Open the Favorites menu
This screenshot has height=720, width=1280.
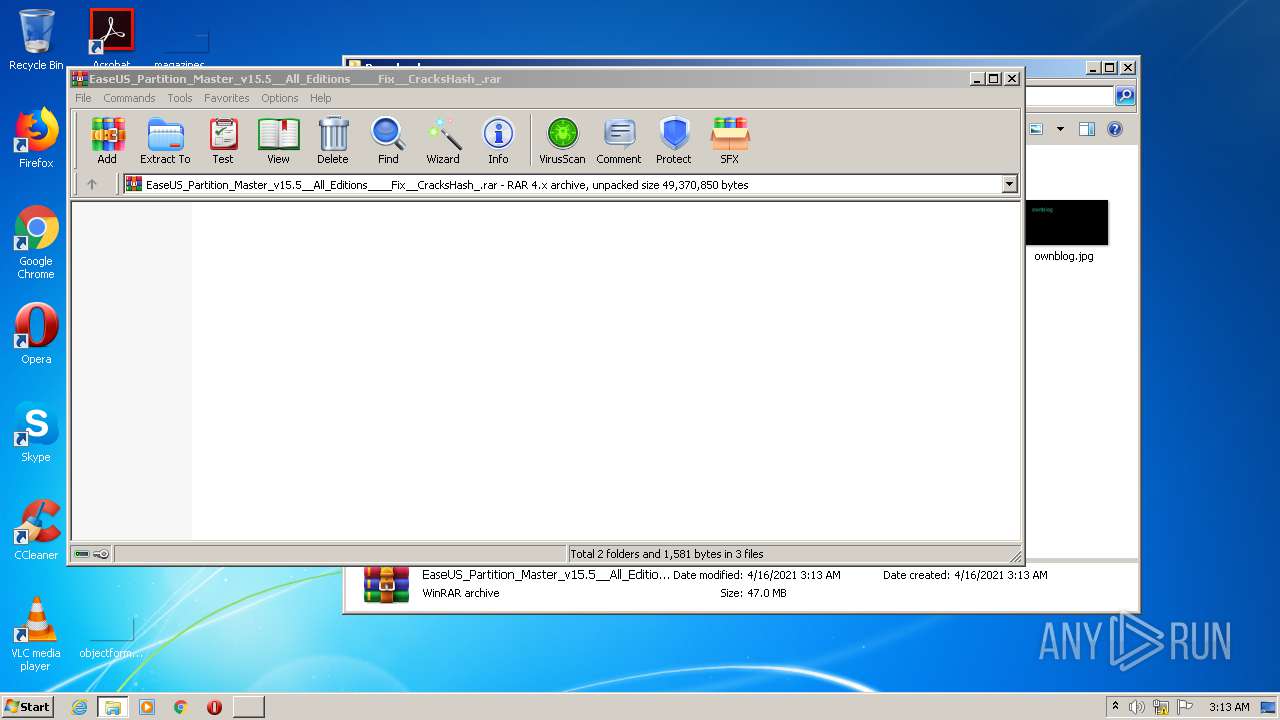(x=227, y=98)
